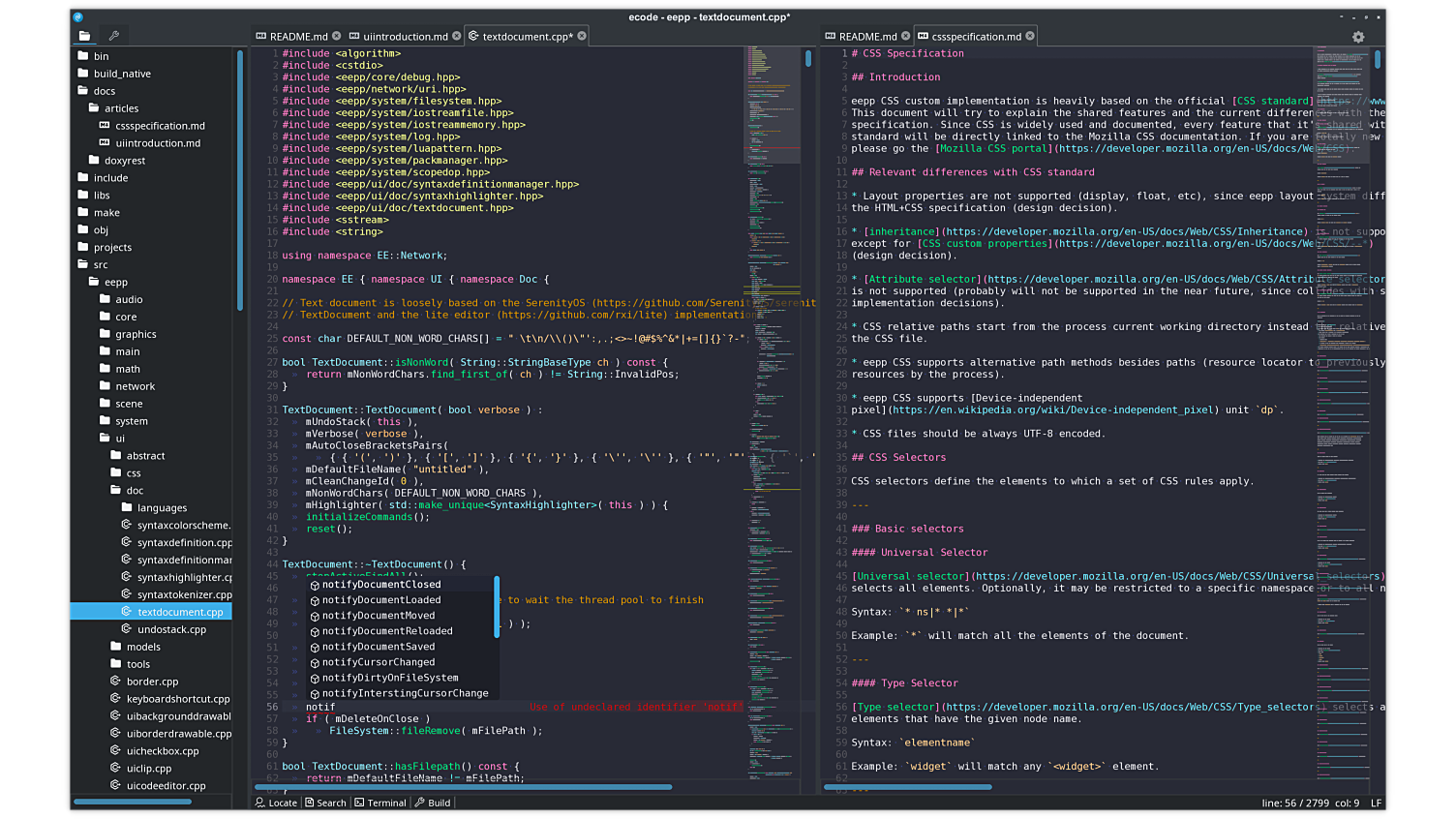Choose notifyDocumentLoaded autocomplete suggestion
The image size is (1456, 819).
coord(401,600)
